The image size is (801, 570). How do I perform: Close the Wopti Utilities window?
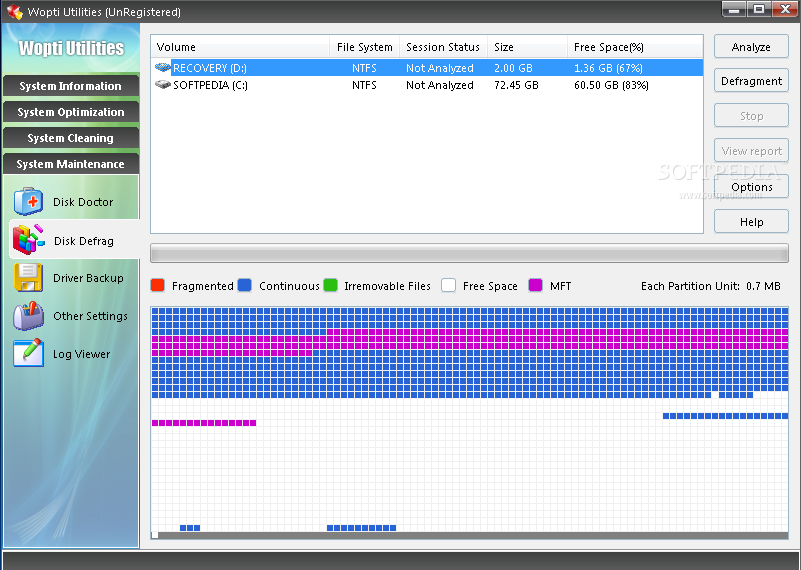[x=785, y=9]
